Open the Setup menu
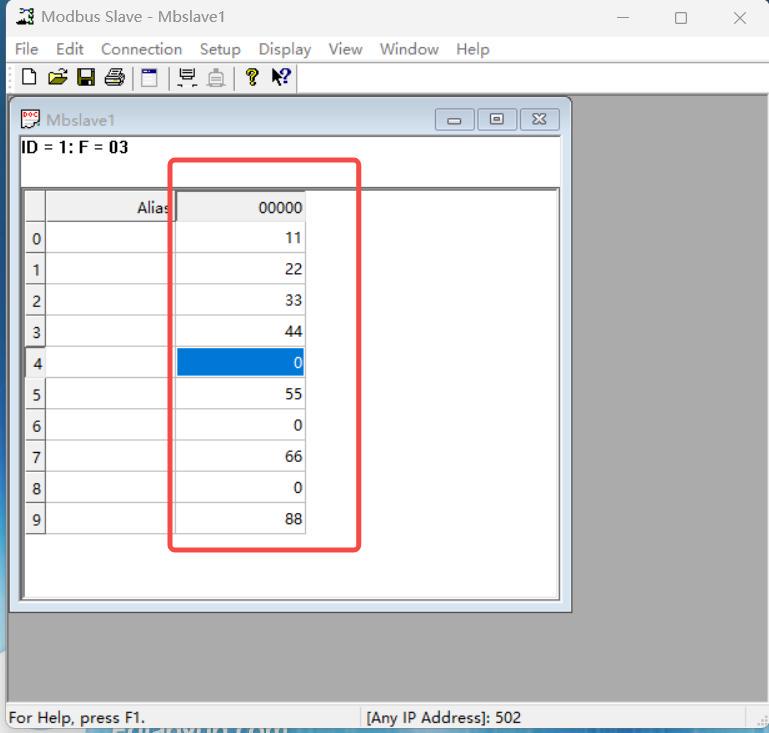 [x=220, y=49]
